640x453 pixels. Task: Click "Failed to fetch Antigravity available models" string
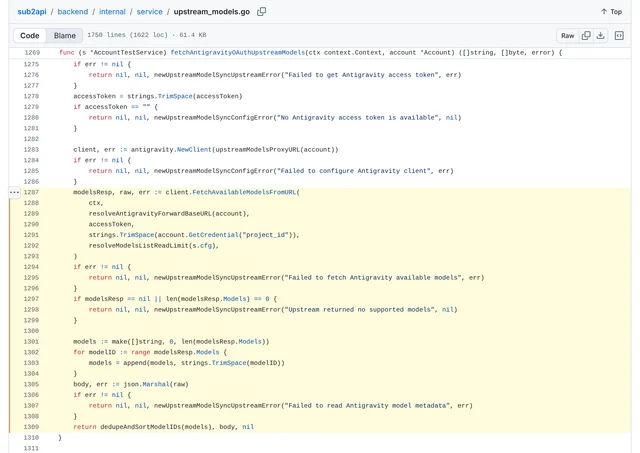373,278
